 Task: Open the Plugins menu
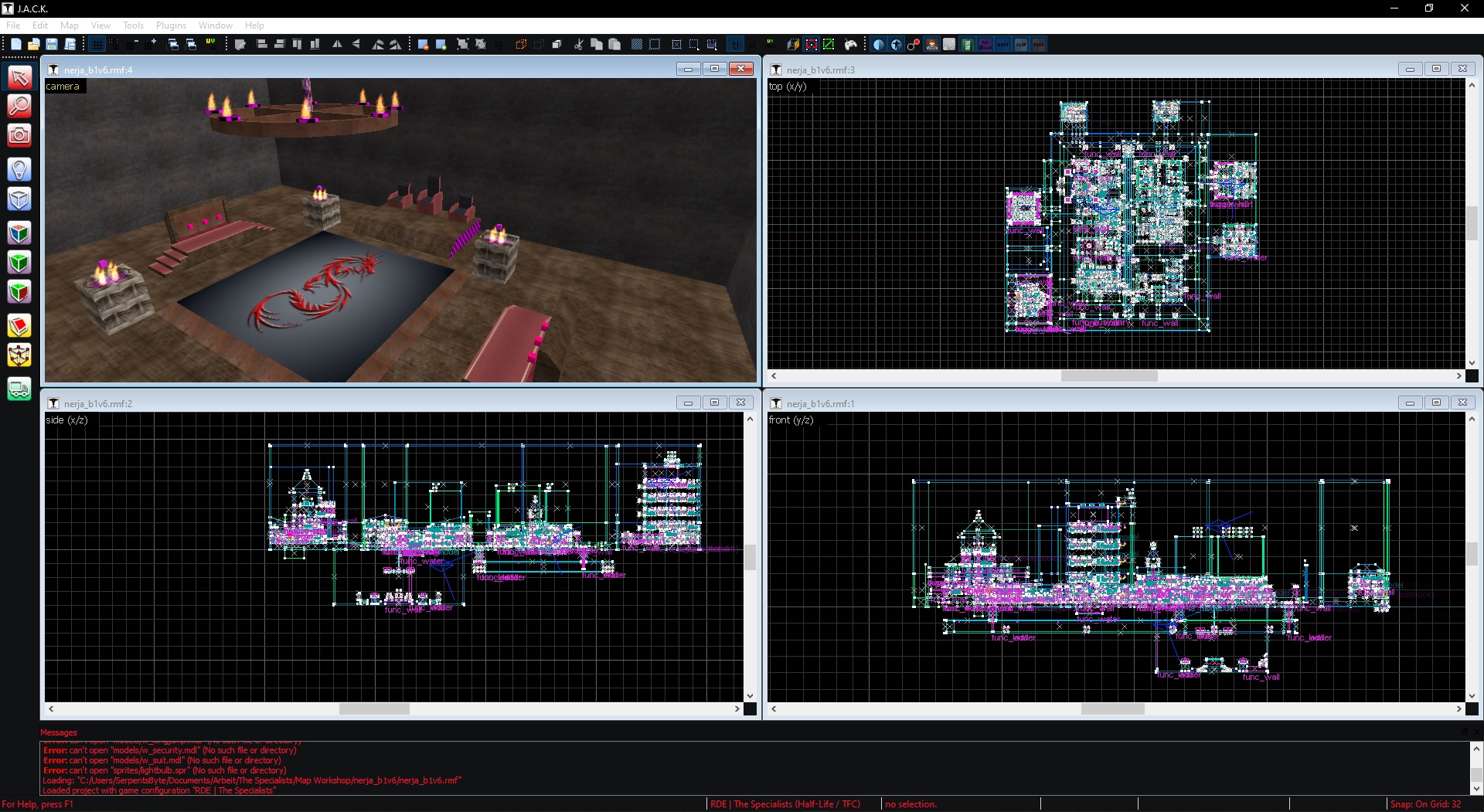[171, 25]
